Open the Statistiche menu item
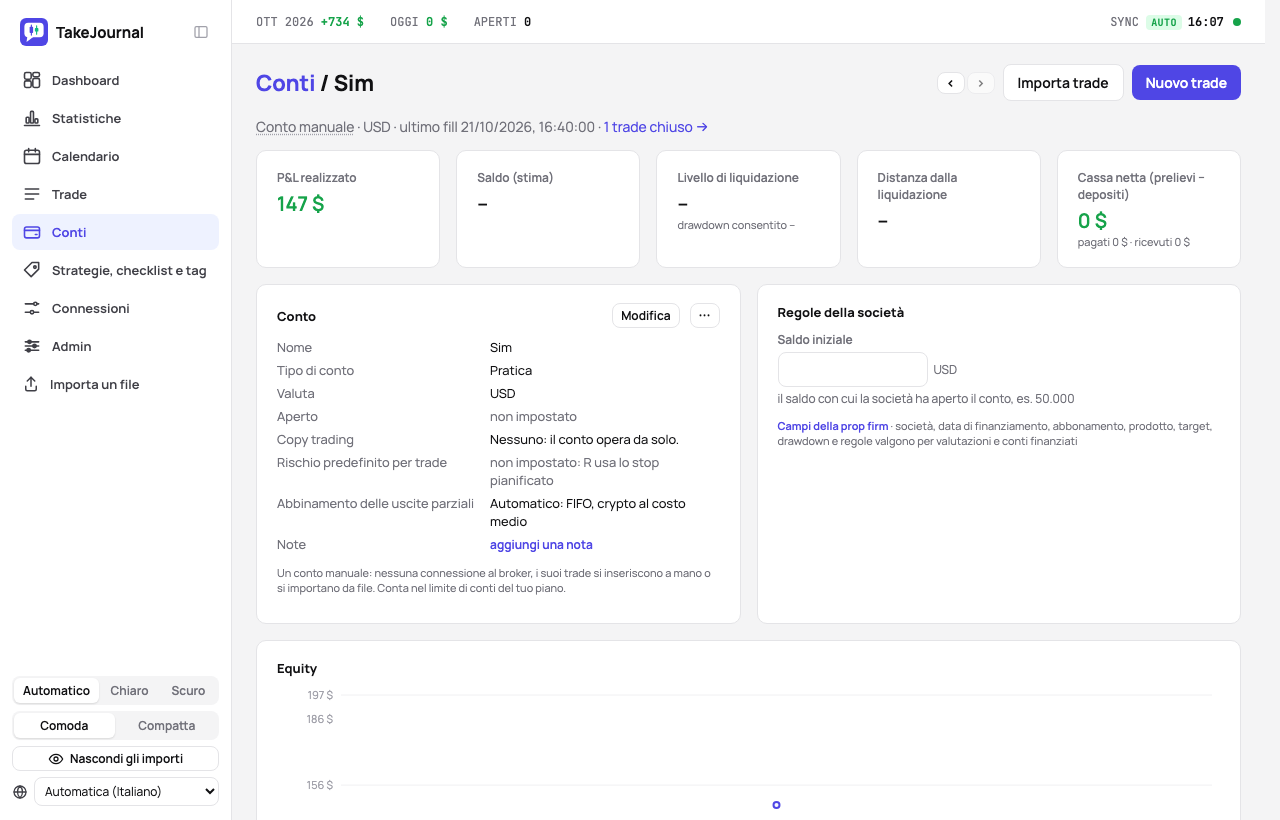Viewport: 1280px width, 820px height. point(116,118)
